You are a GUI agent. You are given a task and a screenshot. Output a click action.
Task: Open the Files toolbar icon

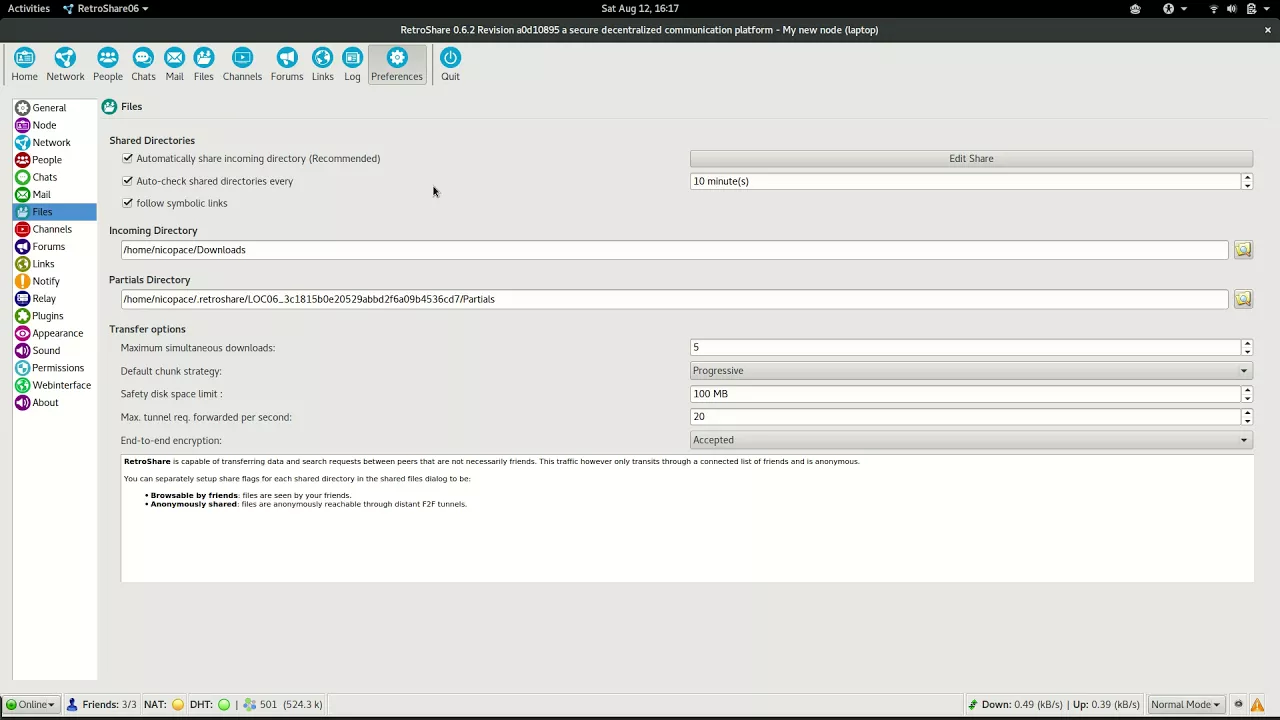point(204,64)
